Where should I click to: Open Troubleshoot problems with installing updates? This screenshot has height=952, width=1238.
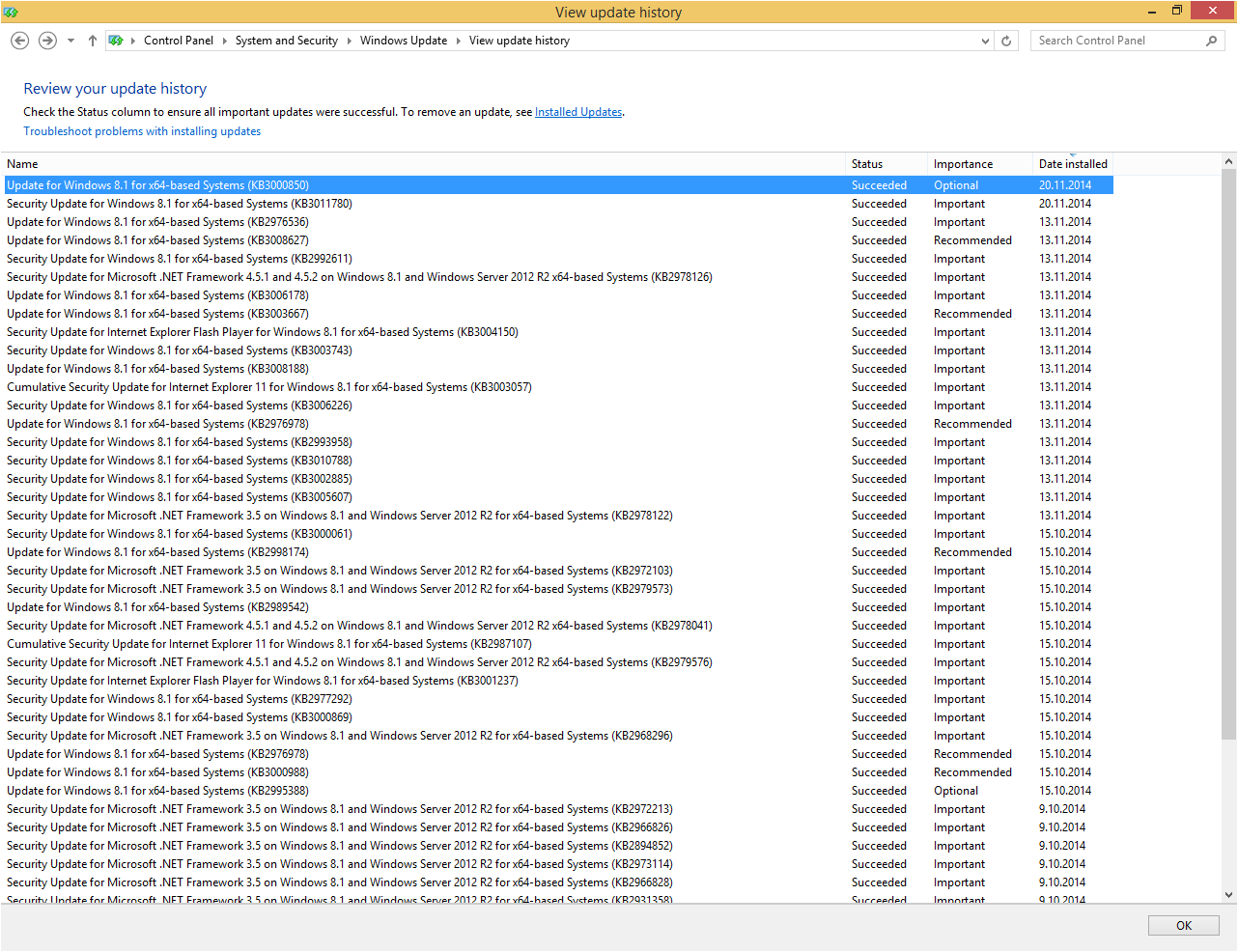click(x=142, y=131)
